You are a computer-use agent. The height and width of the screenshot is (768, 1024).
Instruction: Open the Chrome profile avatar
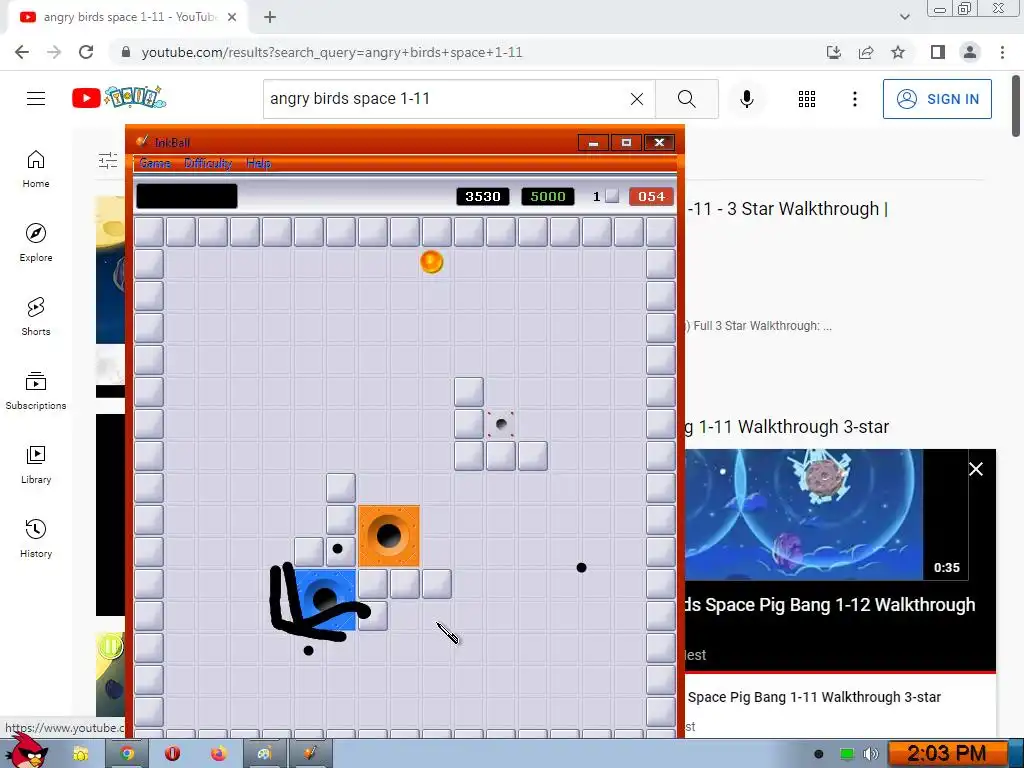click(970, 52)
